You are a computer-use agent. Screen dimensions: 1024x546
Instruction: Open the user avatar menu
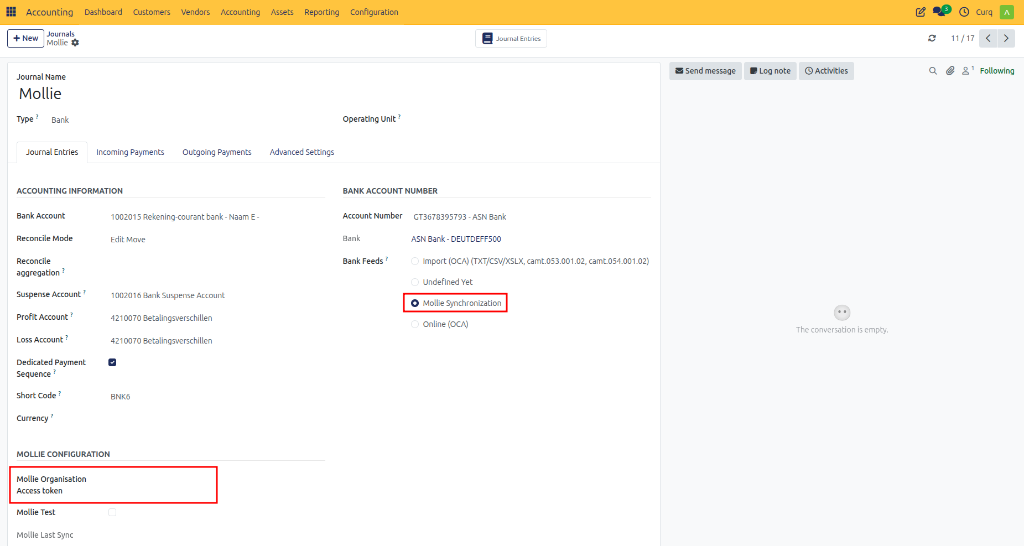coord(1006,12)
